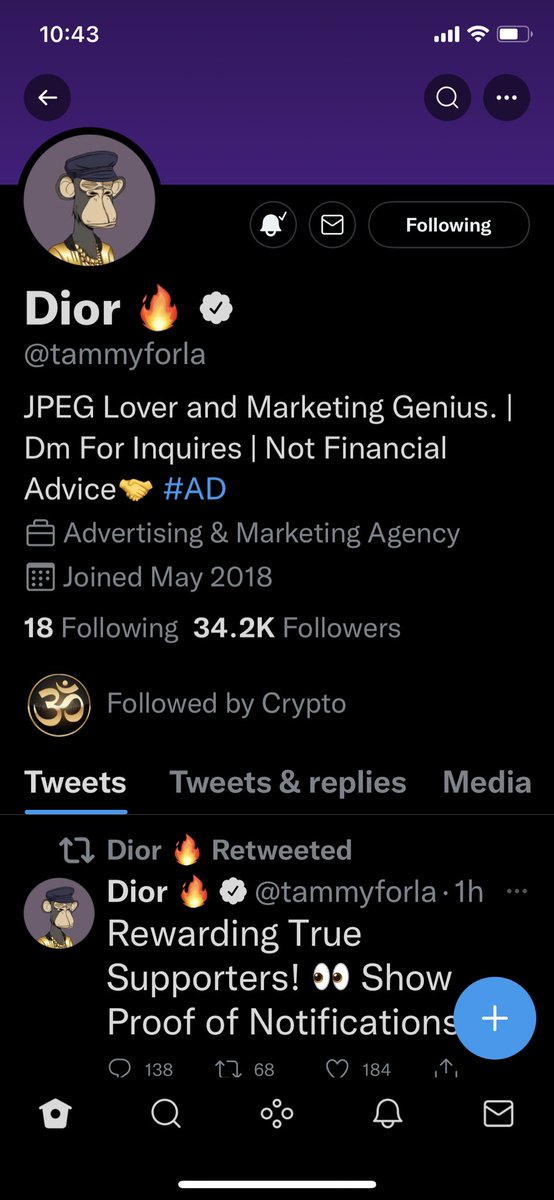View the 34.2K Followers list

(297, 628)
